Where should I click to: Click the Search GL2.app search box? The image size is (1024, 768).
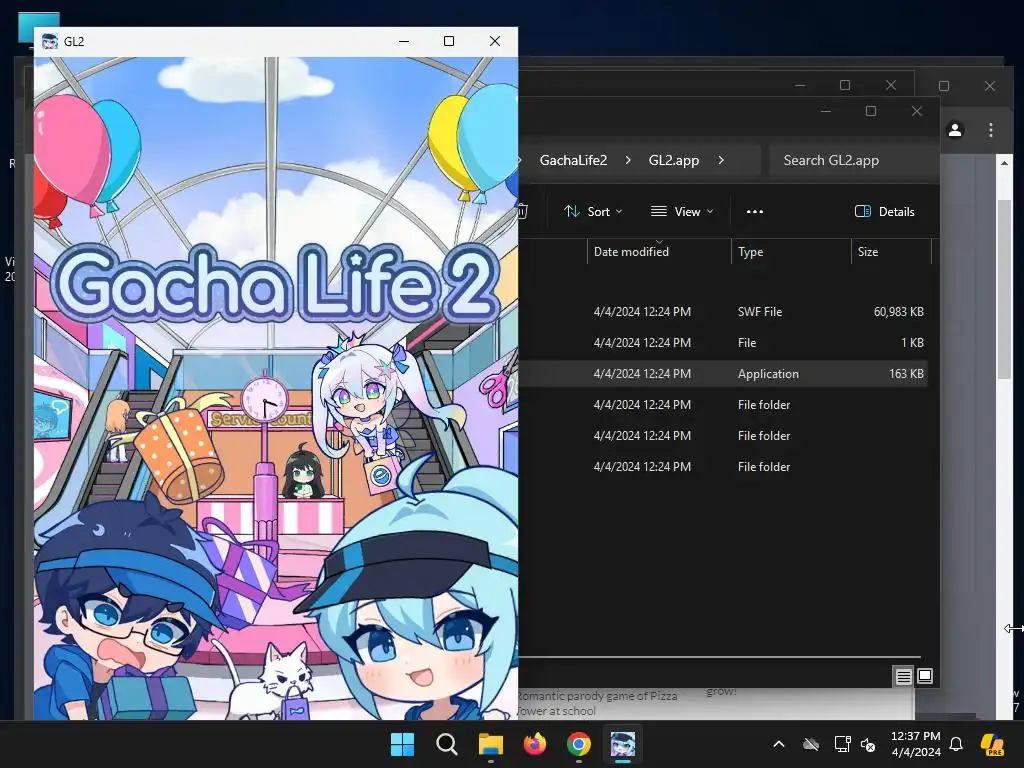click(x=852, y=161)
